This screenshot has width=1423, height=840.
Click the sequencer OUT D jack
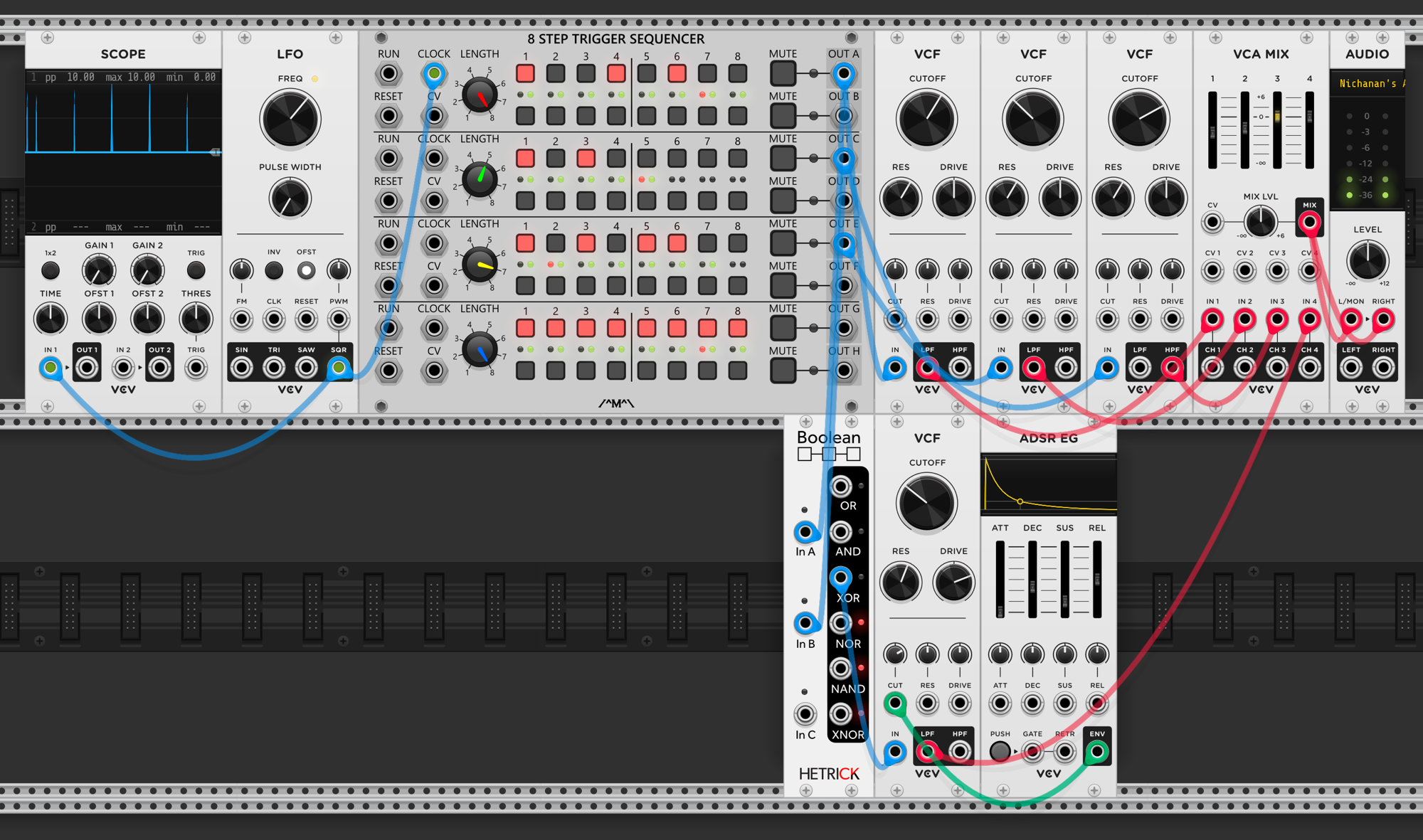click(844, 201)
